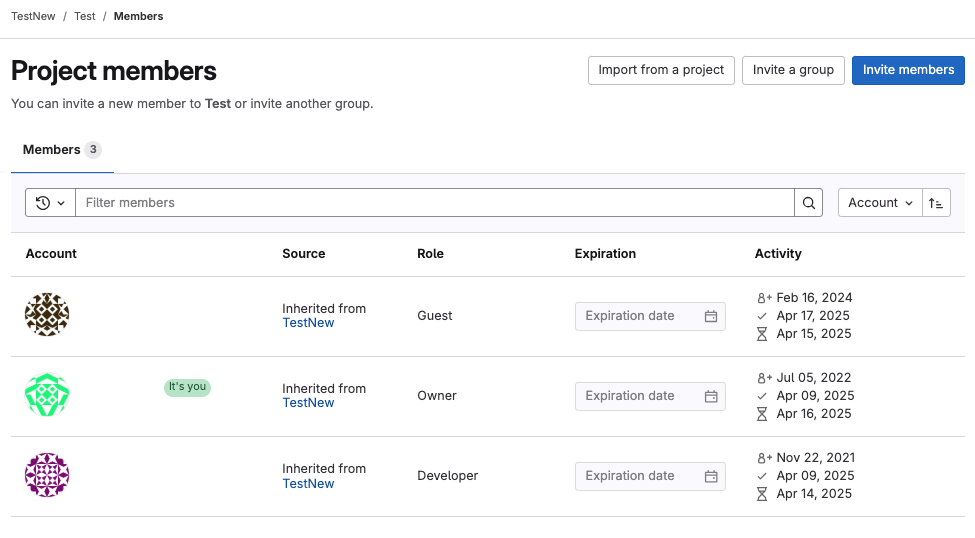975x538 pixels.
Task: Open calendar icon in Guest expiration field
Action: pos(711,316)
